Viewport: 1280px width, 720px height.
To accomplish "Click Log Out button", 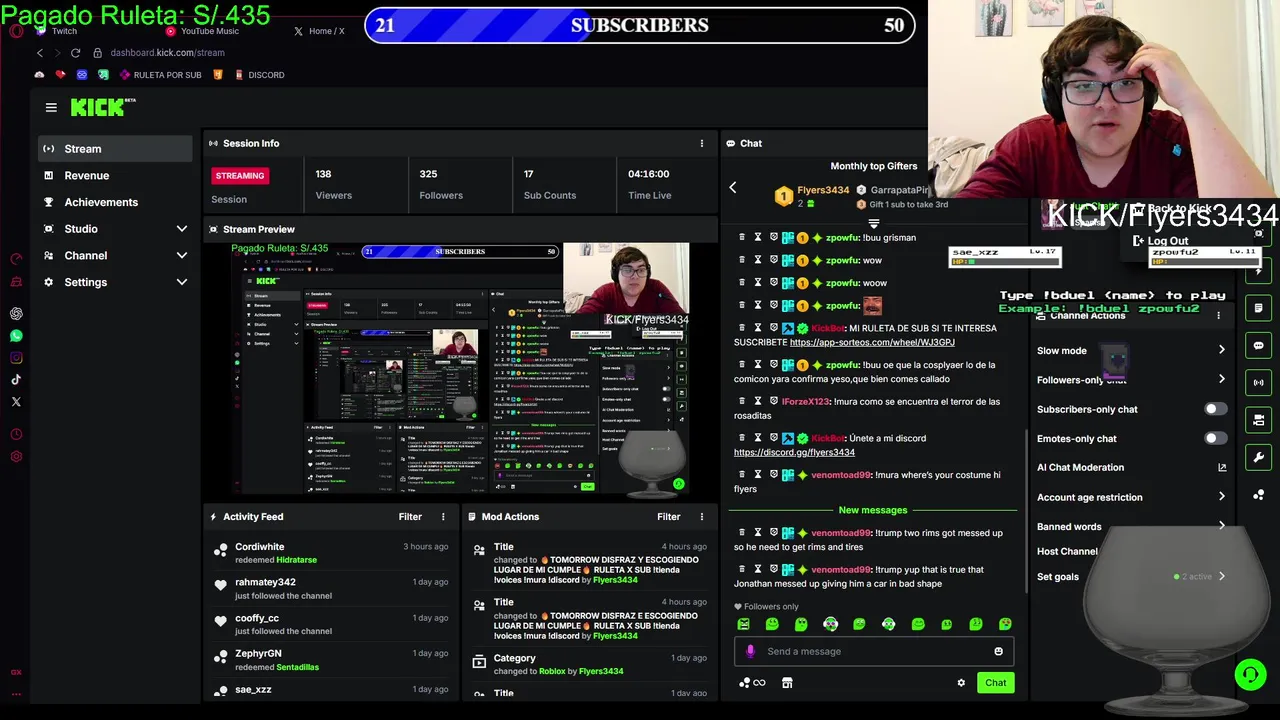I will pos(1160,241).
